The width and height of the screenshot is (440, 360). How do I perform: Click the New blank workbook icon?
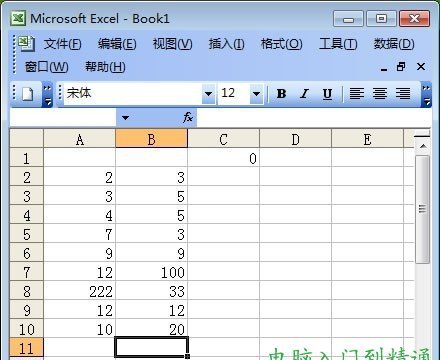[x=27, y=94]
